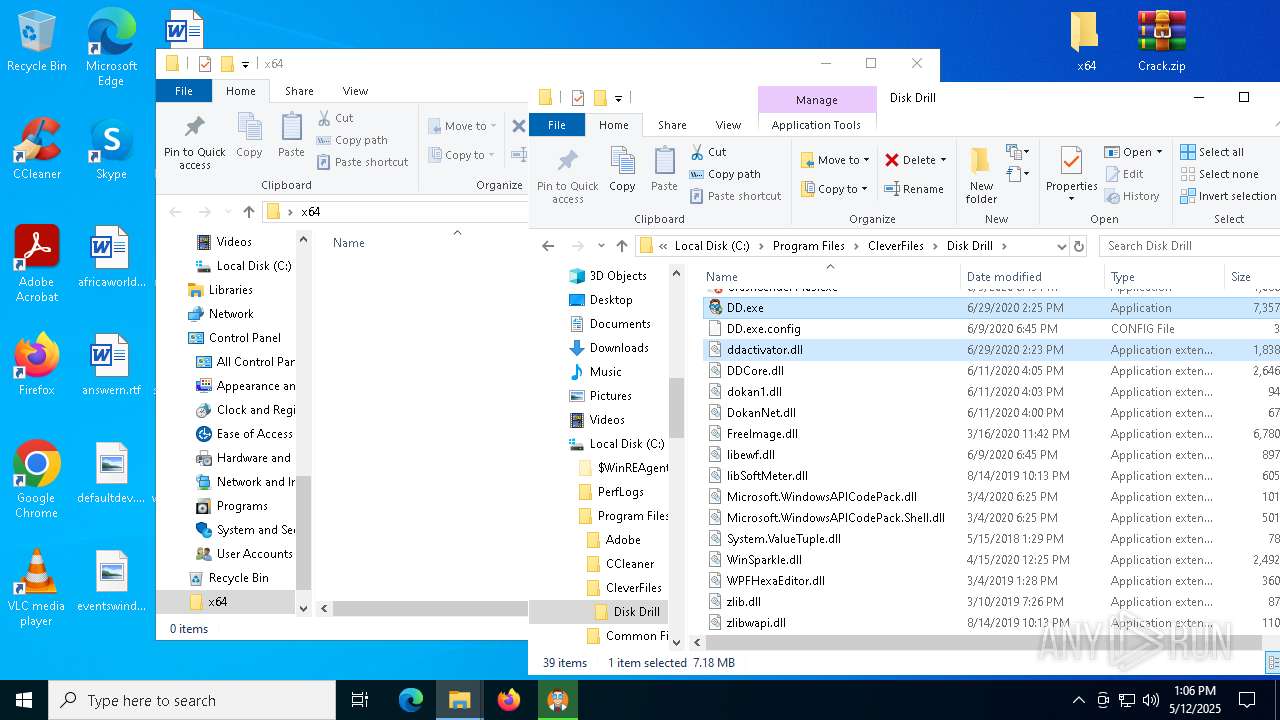Open Firefox from the taskbar
1280x720 pixels.
tap(509, 700)
